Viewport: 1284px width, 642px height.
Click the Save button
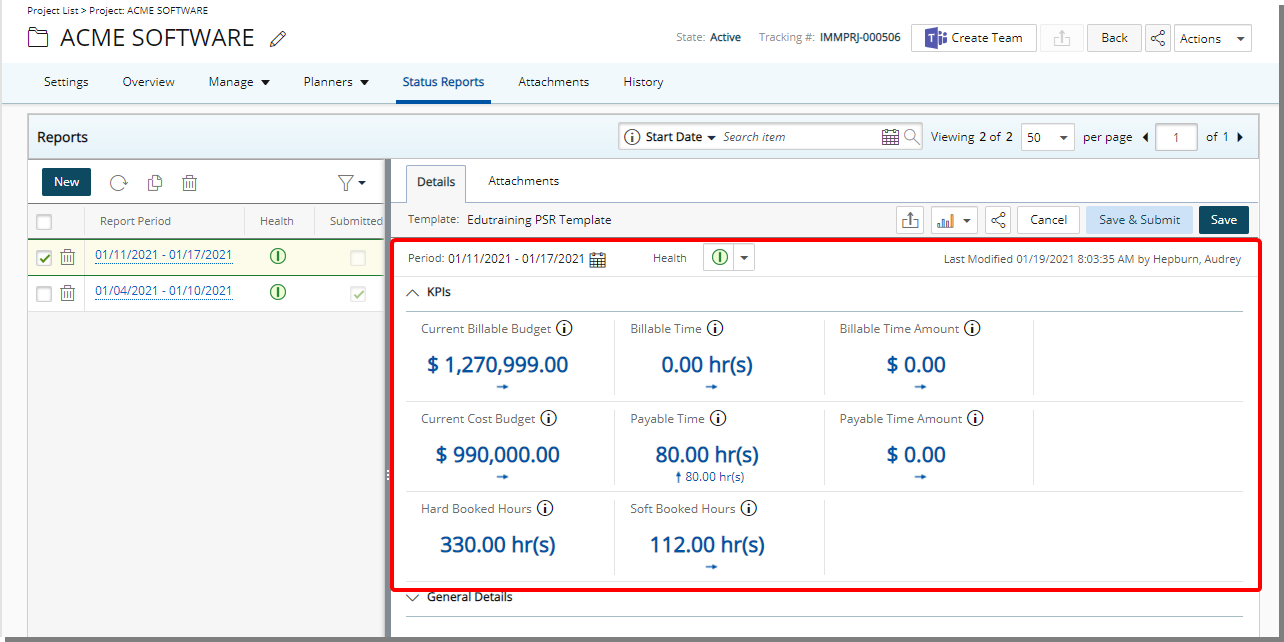click(x=1224, y=220)
